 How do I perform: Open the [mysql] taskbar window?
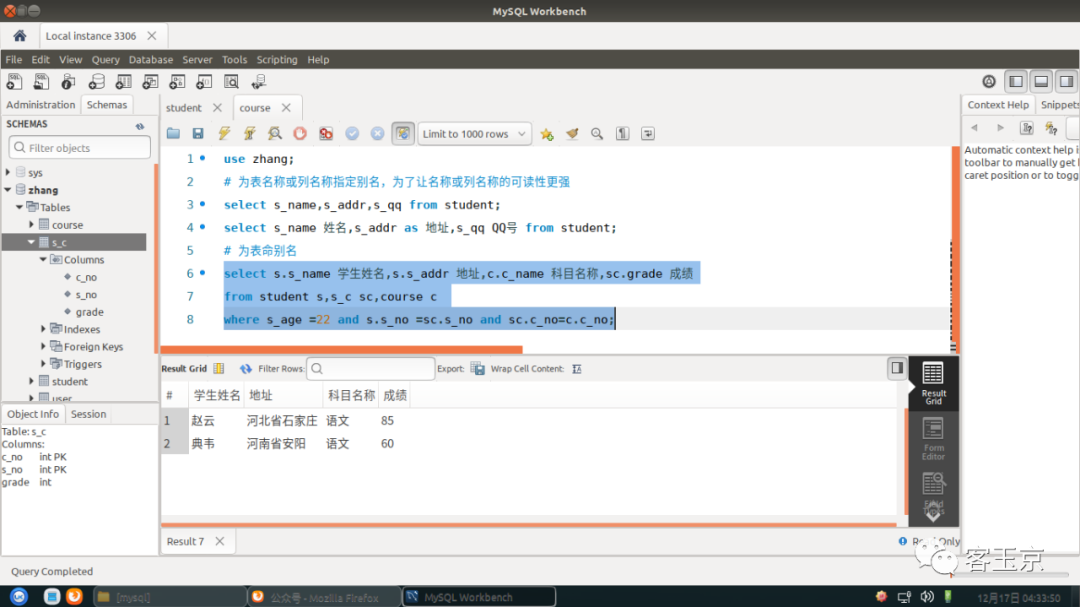169,597
